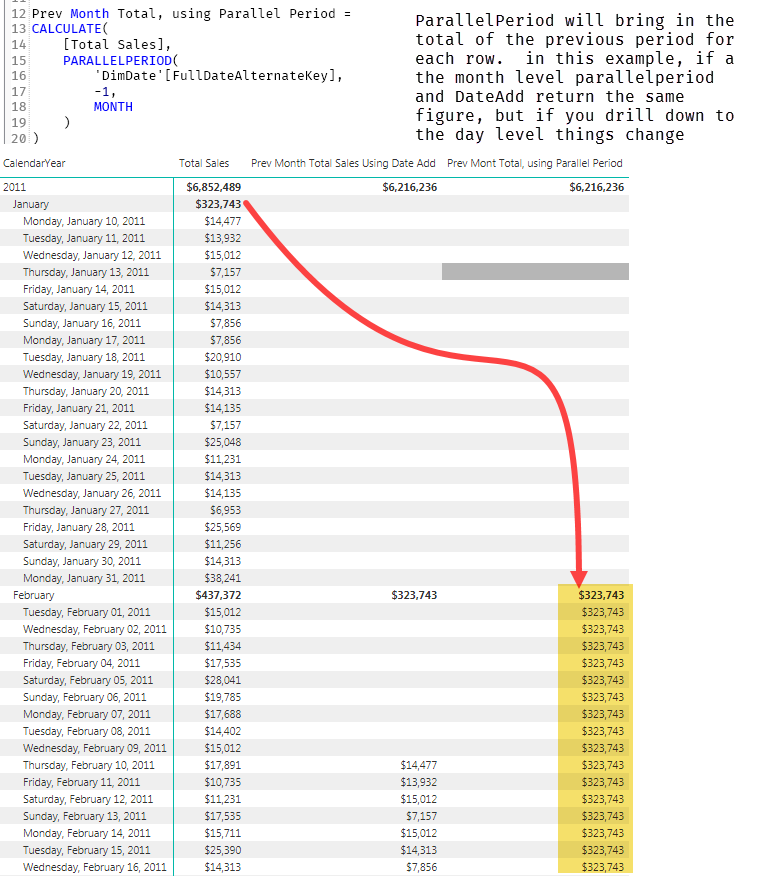Click the row Tuesday, January 11, 2011
Viewport: 764px width, 876px height.
(x=314, y=238)
